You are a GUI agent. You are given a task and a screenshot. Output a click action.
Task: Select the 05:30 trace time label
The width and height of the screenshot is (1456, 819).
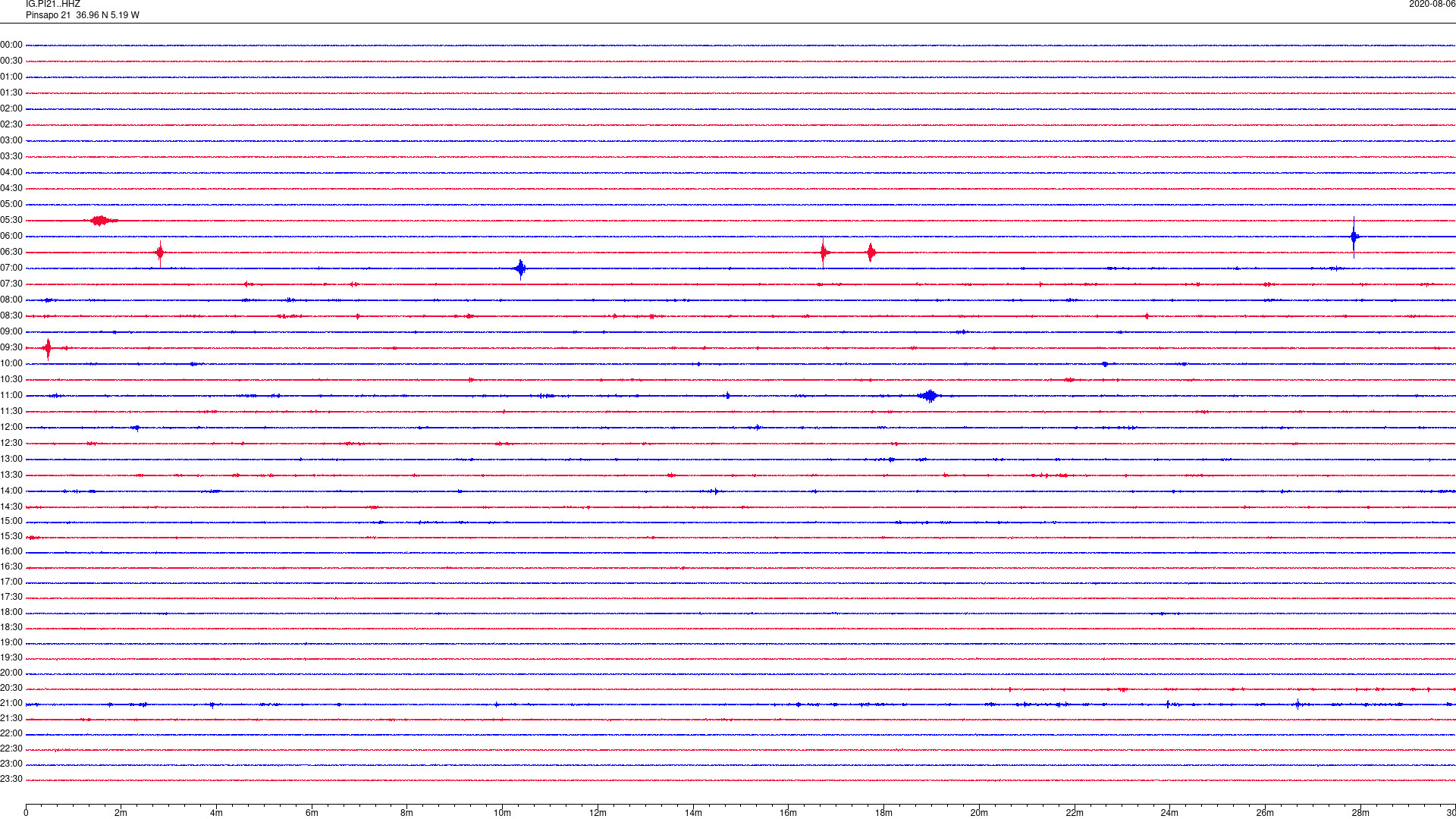pos(11,221)
